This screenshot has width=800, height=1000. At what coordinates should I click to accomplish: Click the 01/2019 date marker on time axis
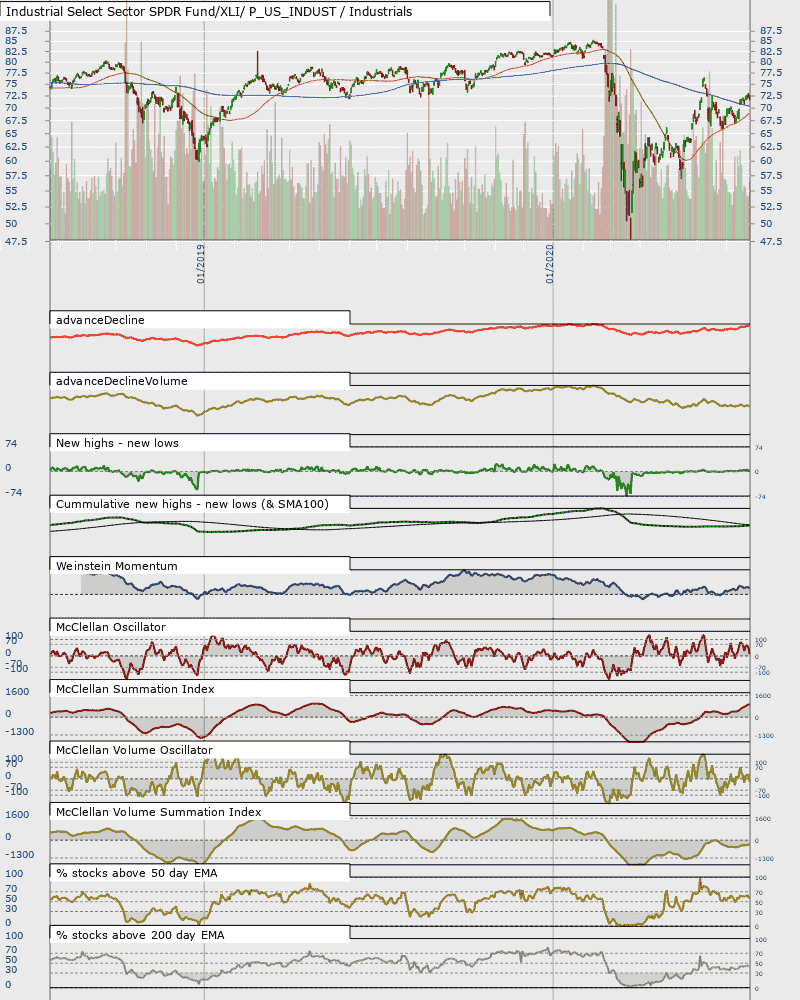(200, 264)
